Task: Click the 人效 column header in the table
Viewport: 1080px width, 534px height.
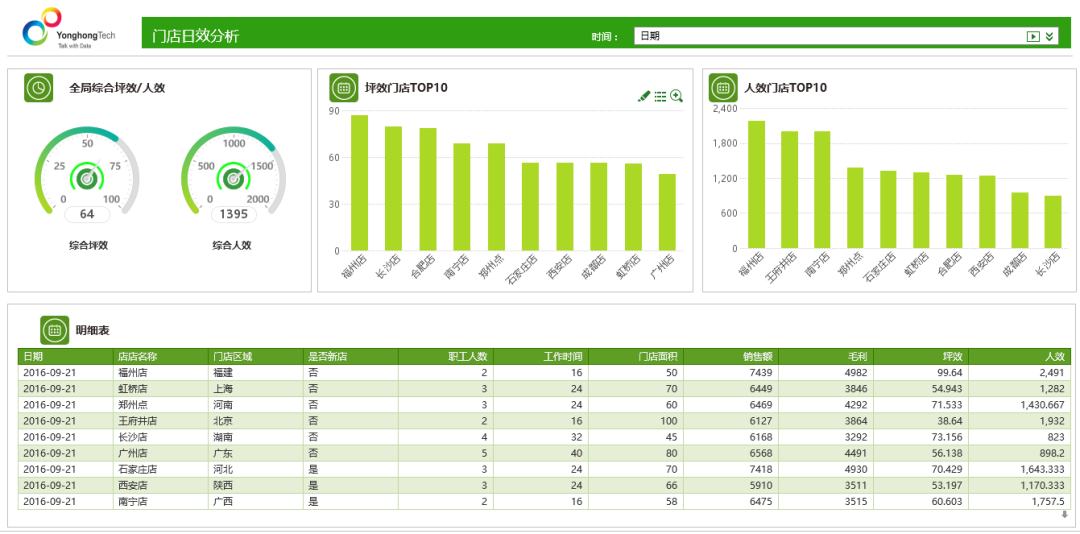Action: point(1019,356)
